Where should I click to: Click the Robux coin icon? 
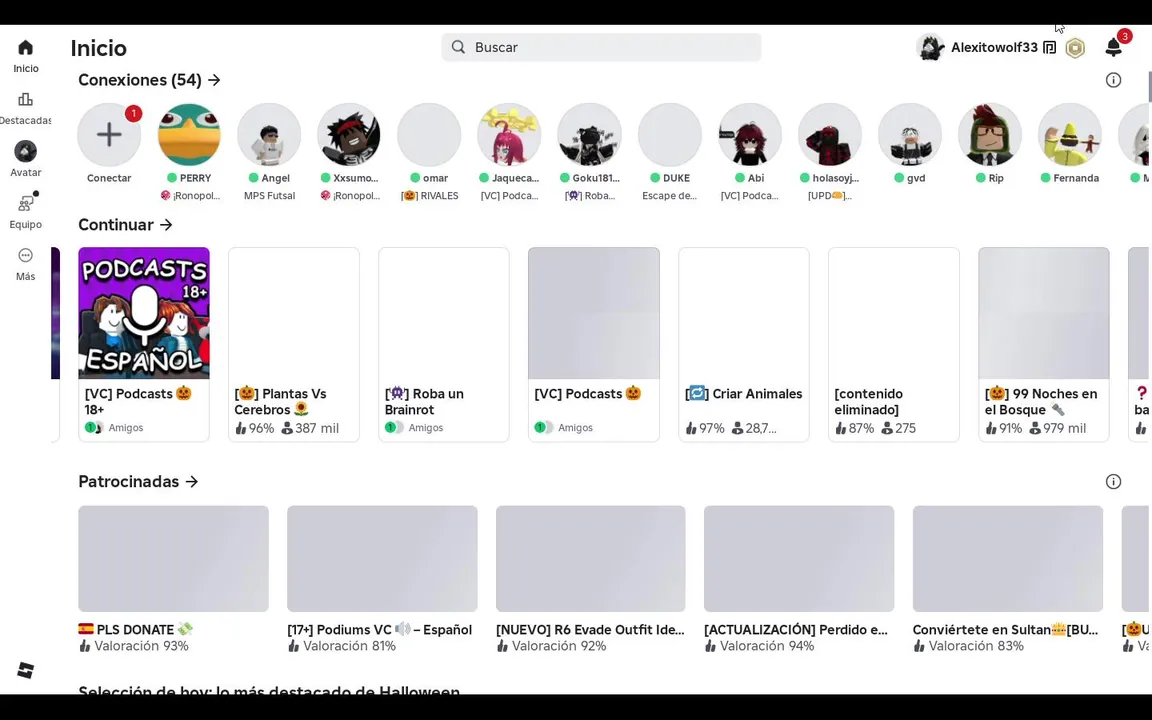tap(1075, 48)
